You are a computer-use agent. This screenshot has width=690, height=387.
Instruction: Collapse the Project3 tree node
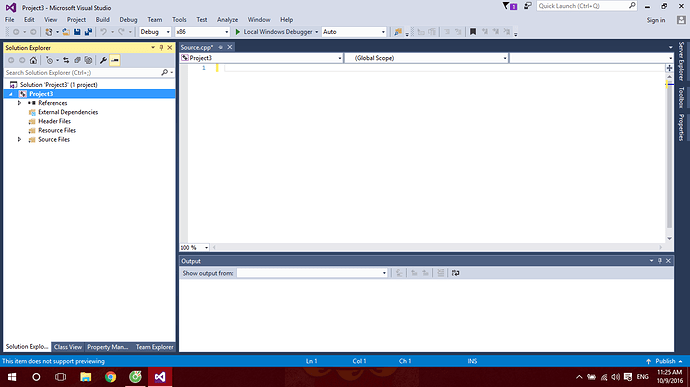11,94
